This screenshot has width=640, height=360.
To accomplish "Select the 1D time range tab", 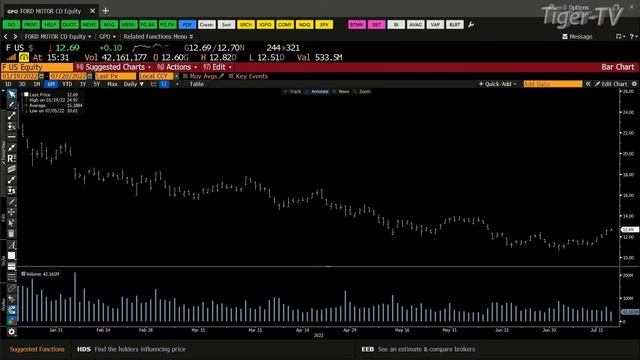I will (x=8, y=84).
